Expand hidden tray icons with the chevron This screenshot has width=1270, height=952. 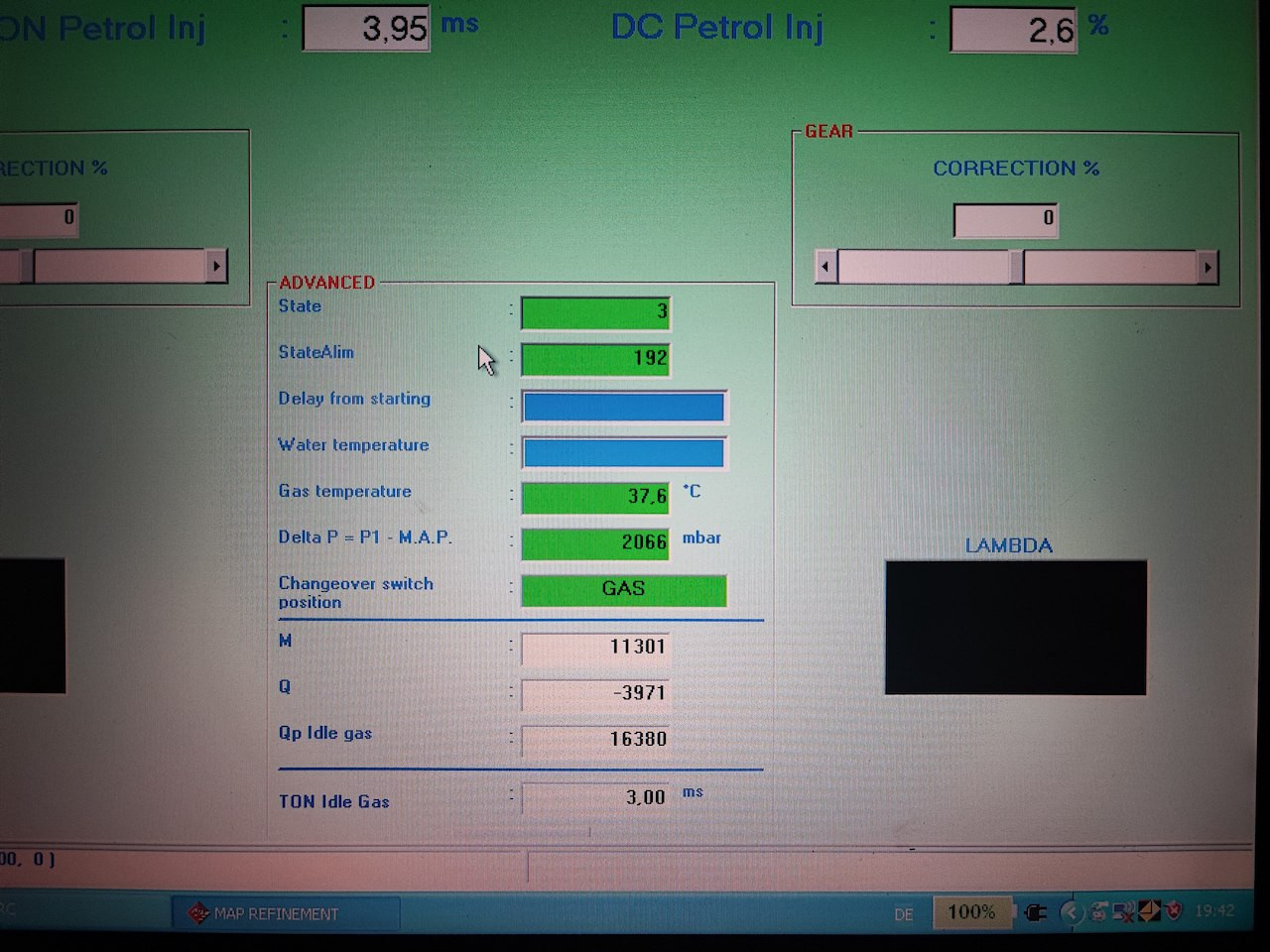(x=1071, y=912)
